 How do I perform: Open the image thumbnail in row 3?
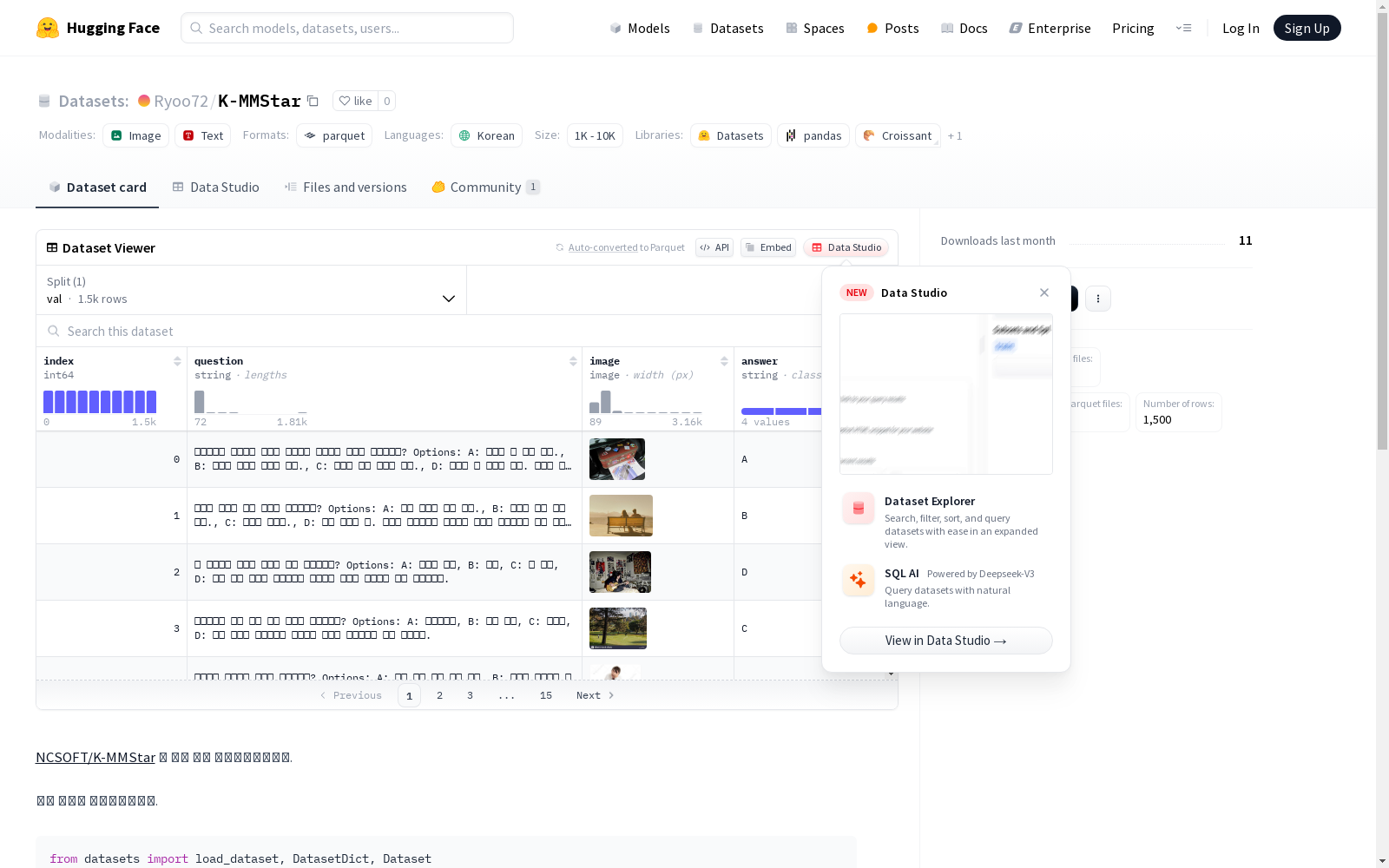[618, 628]
